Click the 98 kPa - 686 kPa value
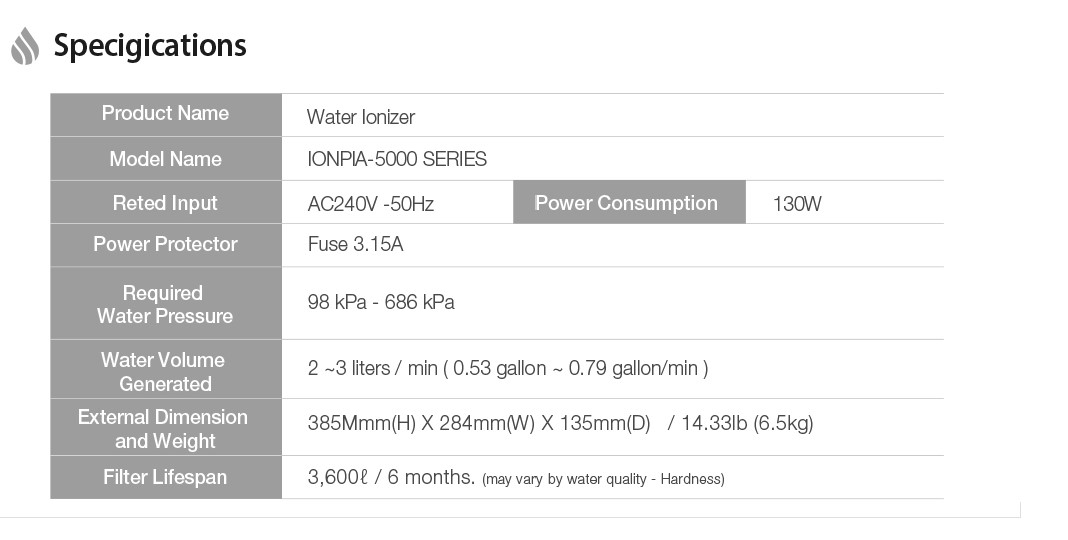Viewport: 1068px width, 540px height. 381,302
